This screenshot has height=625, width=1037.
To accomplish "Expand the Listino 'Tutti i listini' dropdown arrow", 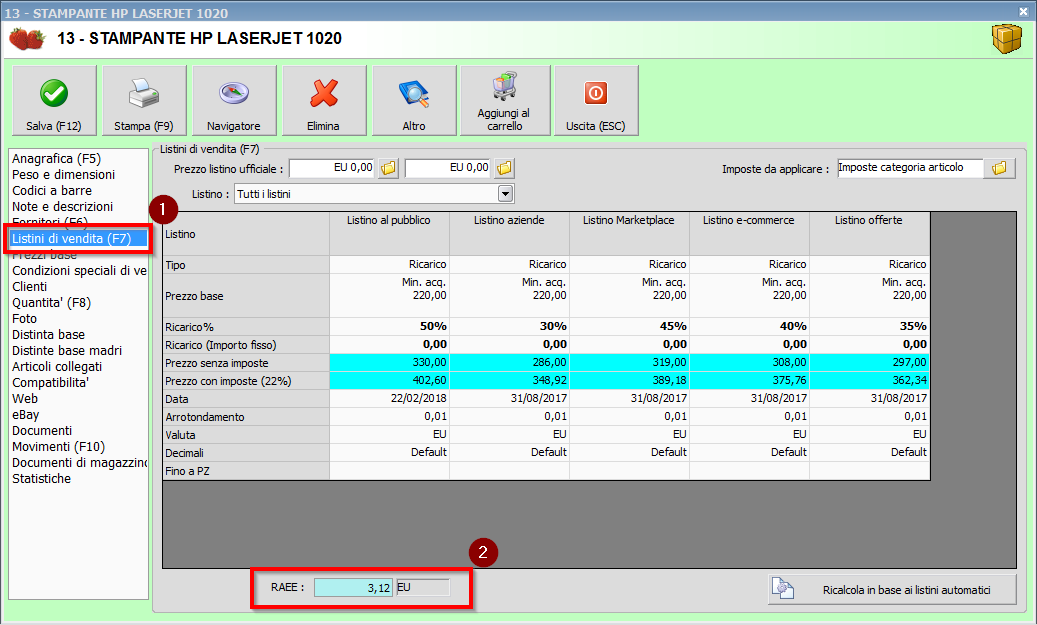I will [505, 194].
